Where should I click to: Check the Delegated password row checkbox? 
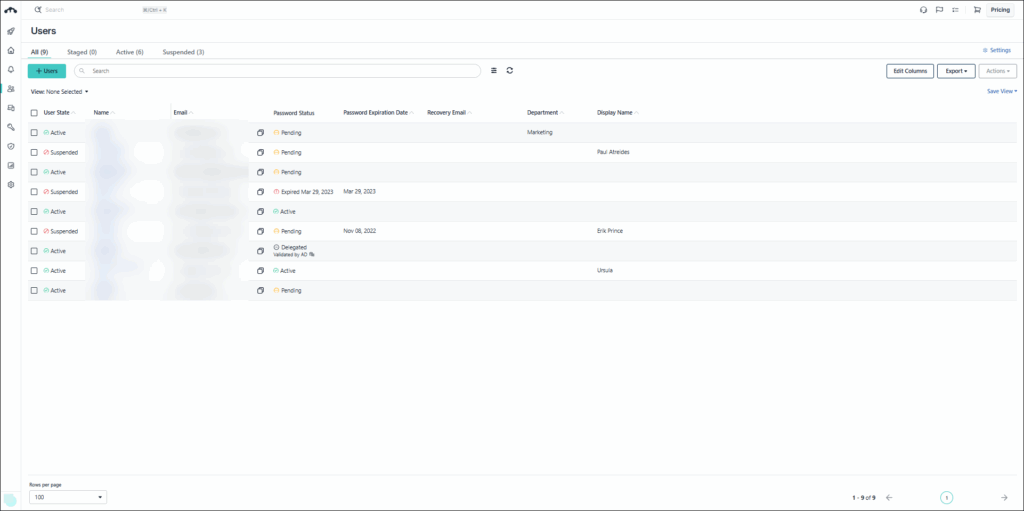click(x=34, y=251)
